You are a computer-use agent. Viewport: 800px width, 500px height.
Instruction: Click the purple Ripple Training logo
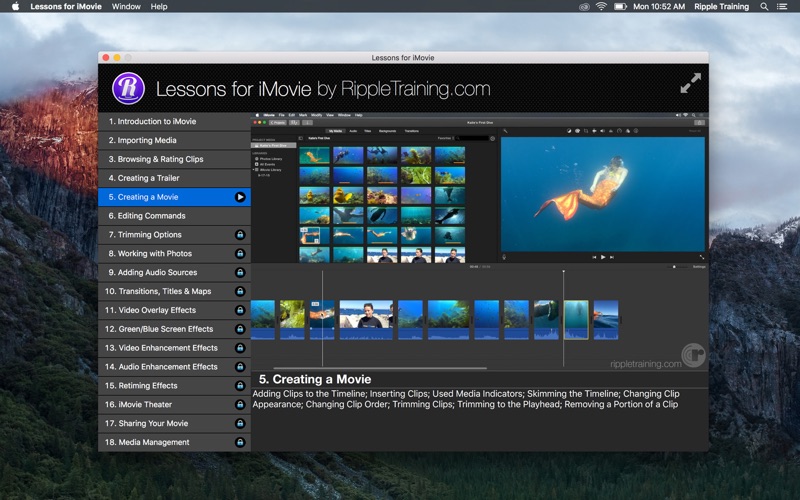[128, 88]
